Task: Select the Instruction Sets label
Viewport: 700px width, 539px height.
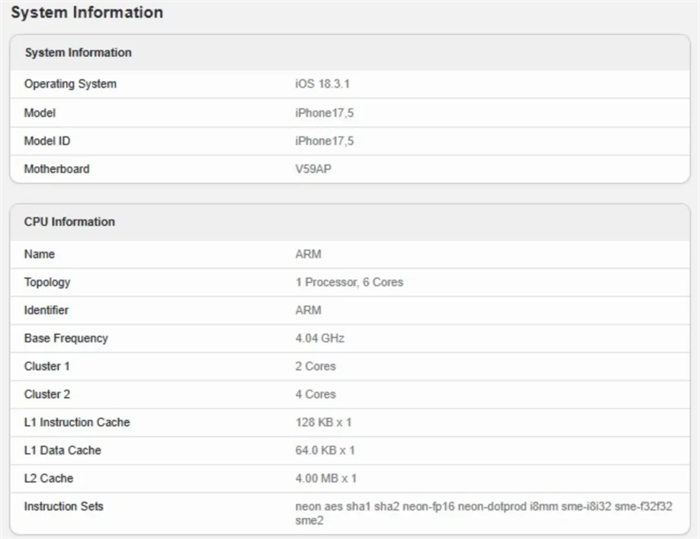Action: click(63, 506)
